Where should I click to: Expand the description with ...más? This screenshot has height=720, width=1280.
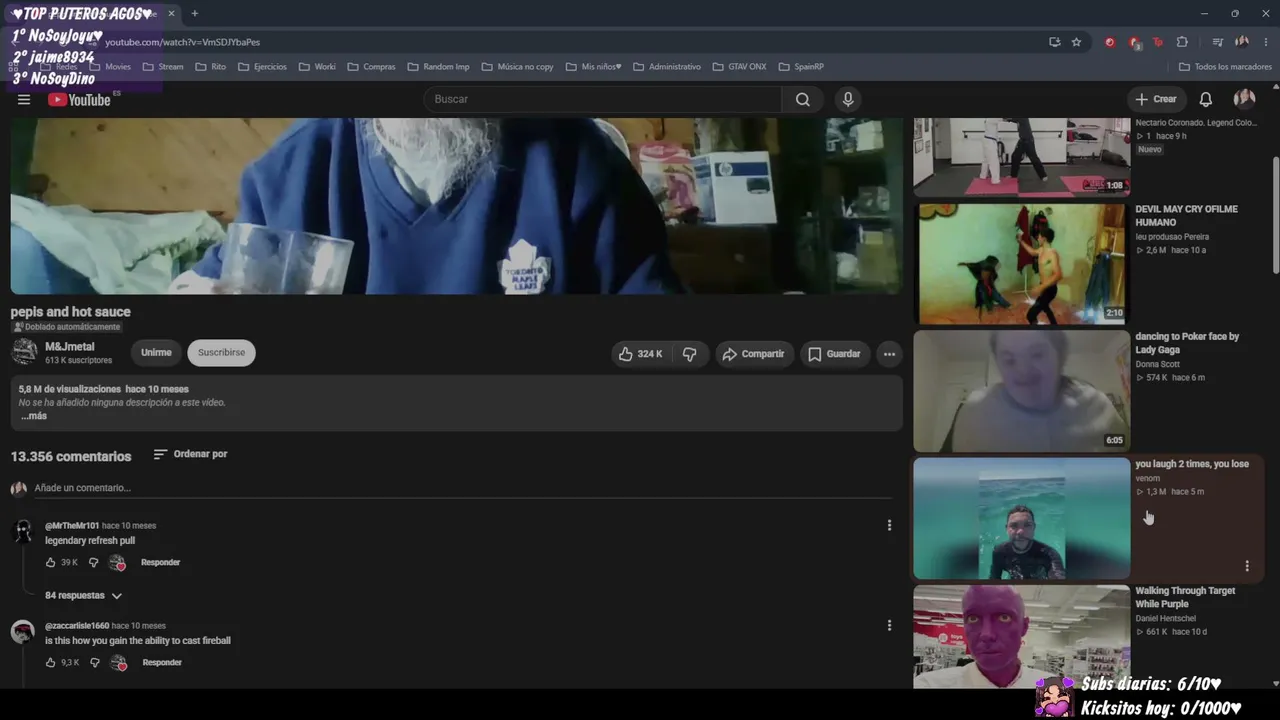34,416
